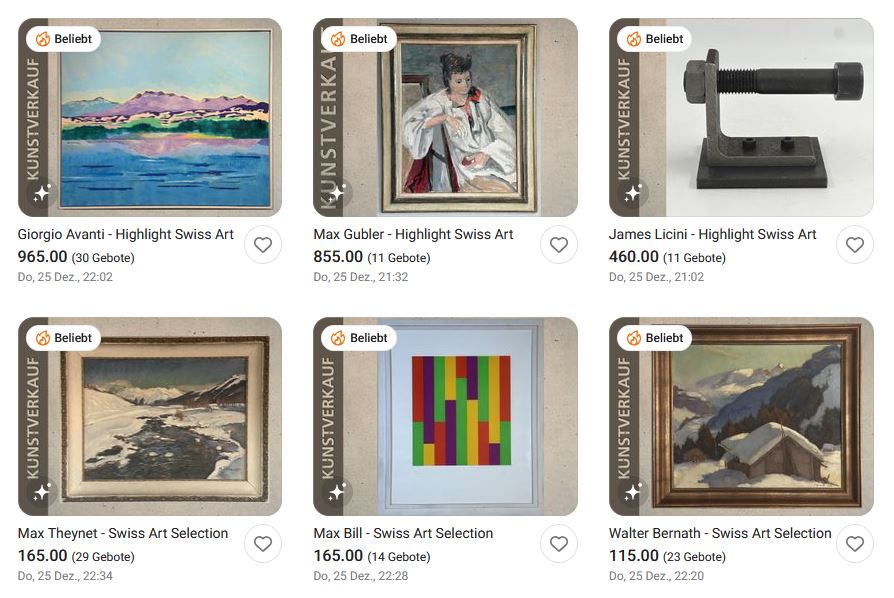
Task: Save Max Bill listing using heart icon
Action: pyautogui.click(x=559, y=544)
